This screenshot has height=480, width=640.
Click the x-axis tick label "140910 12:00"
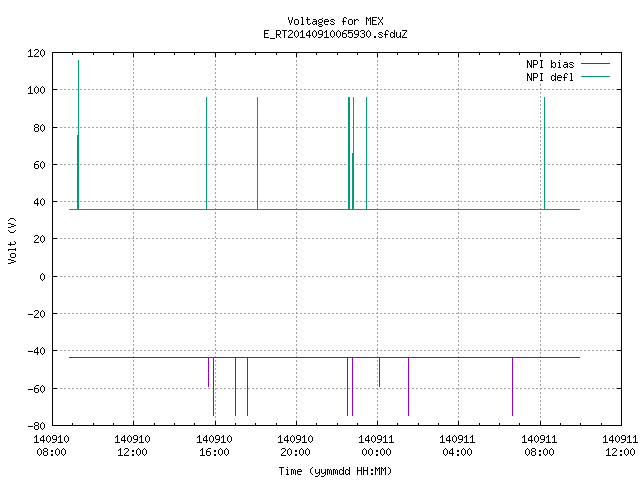[132, 446]
